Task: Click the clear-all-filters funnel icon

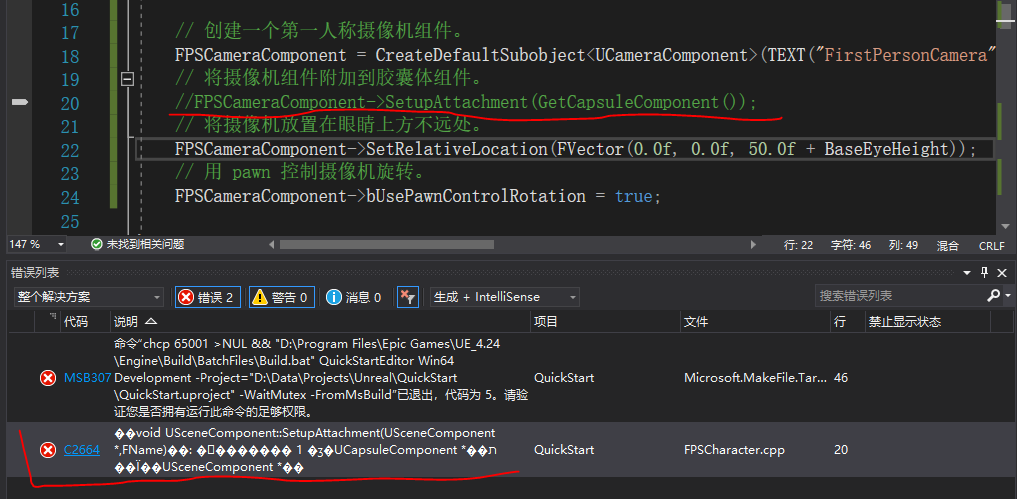Action: [x=407, y=297]
